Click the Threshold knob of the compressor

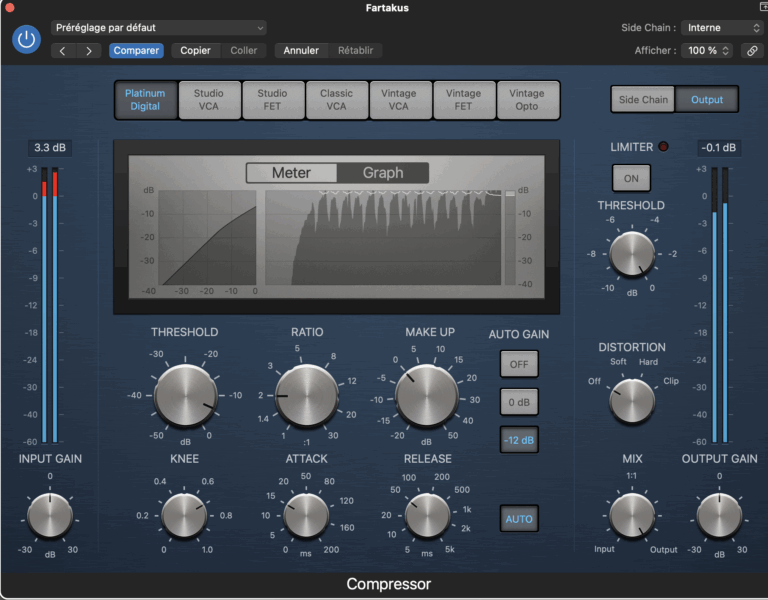185,394
